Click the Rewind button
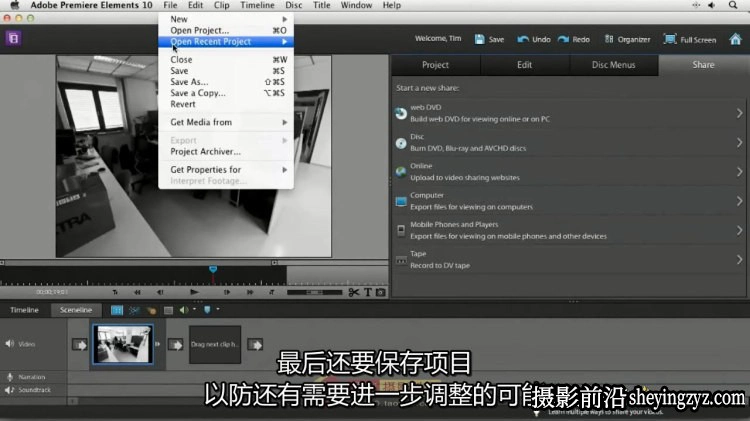Screen dimensions: 750x421 point(137,292)
